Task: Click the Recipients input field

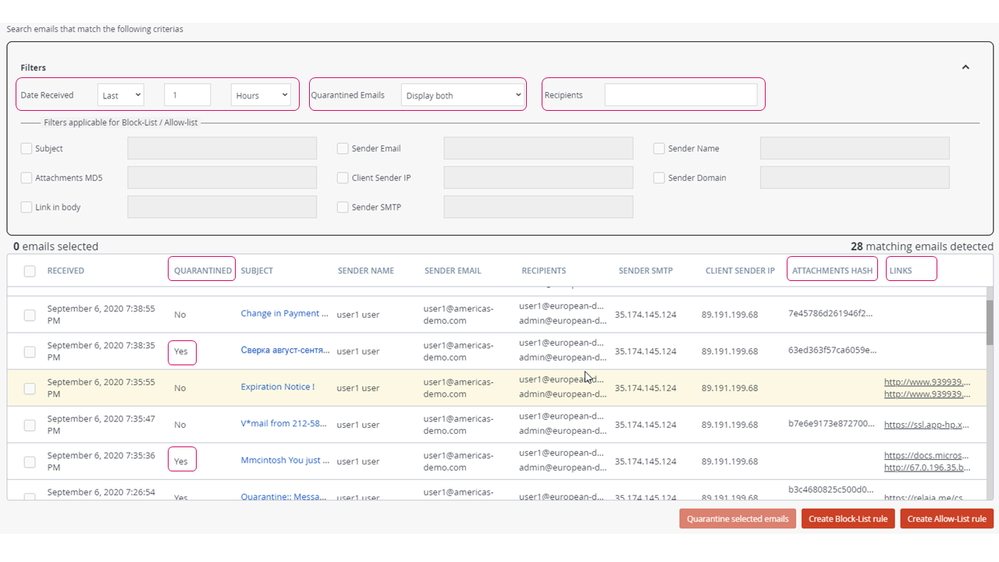Action: click(680, 95)
